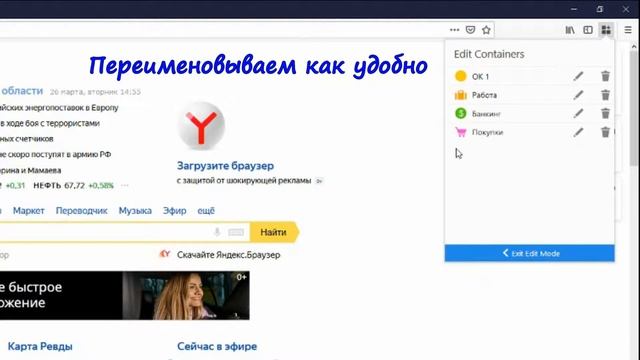Select the Работа container name

click(484, 95)
